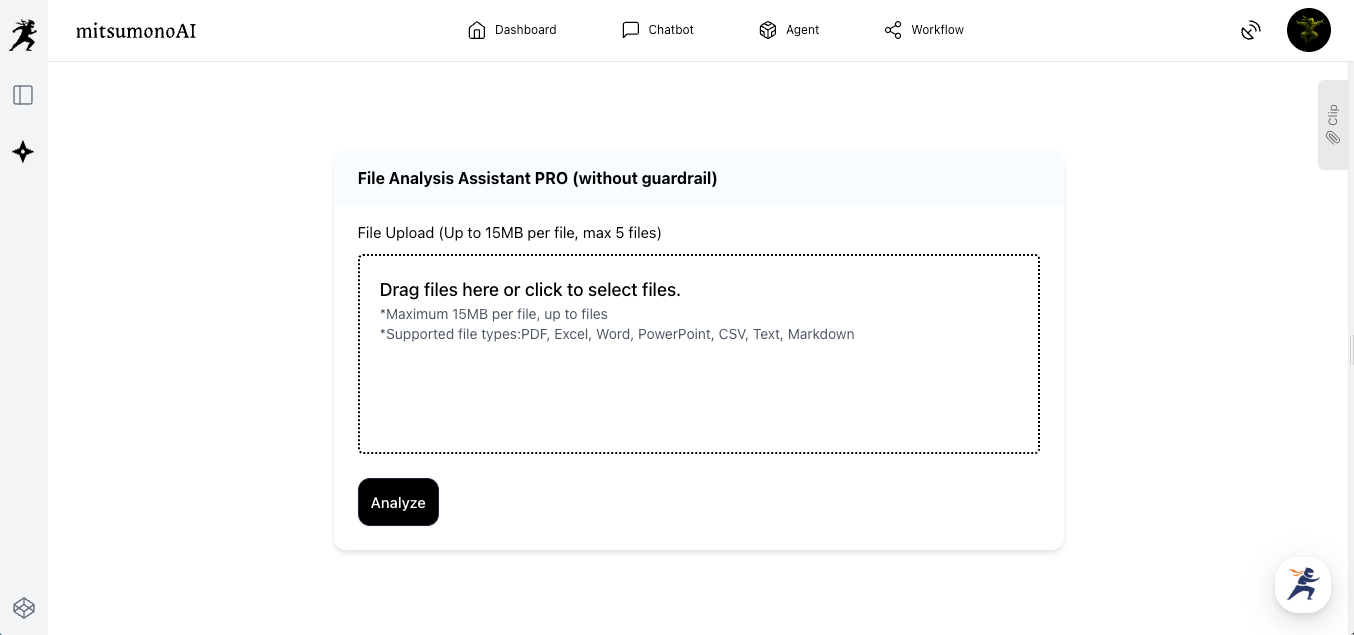
Task: Click the paperclip icon on Clip tab
Action: 1333,138
